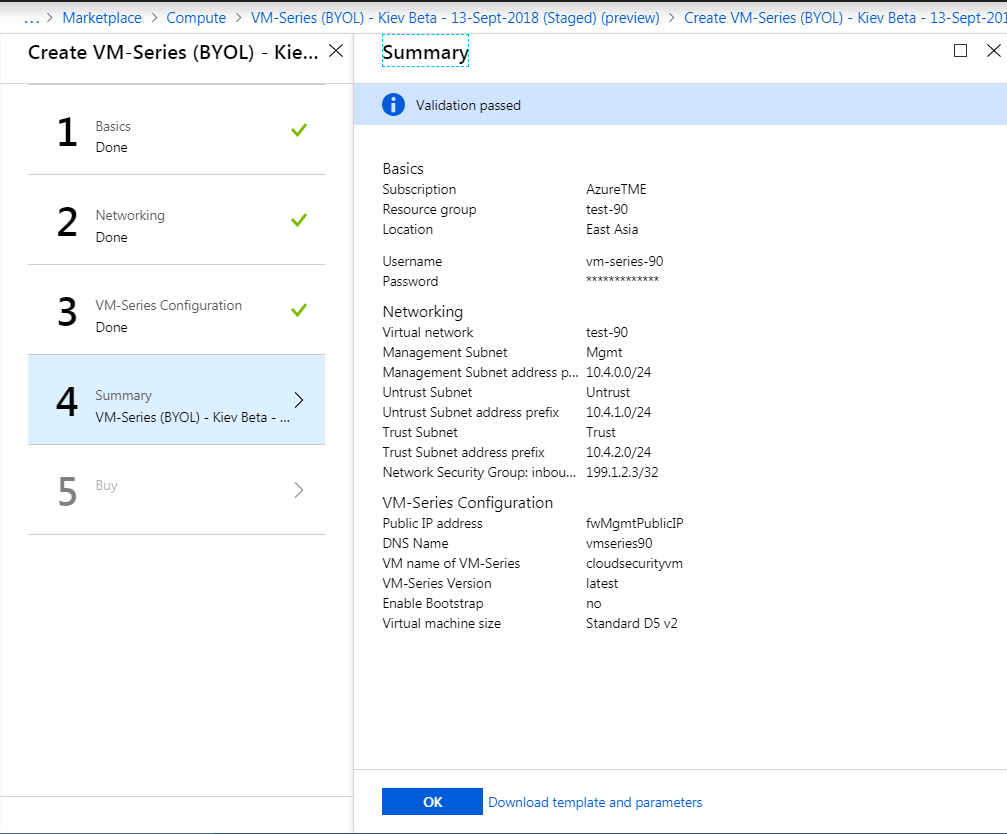
Task: Close the Create VM-Series wizard blade
Action: tap(336, 51)
